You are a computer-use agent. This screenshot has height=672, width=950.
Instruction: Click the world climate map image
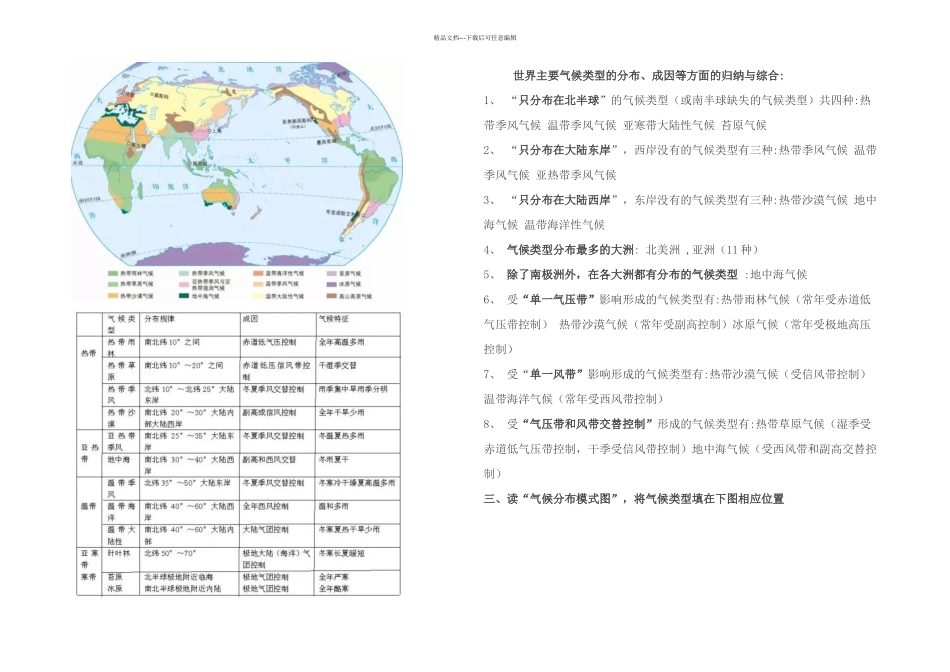237,164
